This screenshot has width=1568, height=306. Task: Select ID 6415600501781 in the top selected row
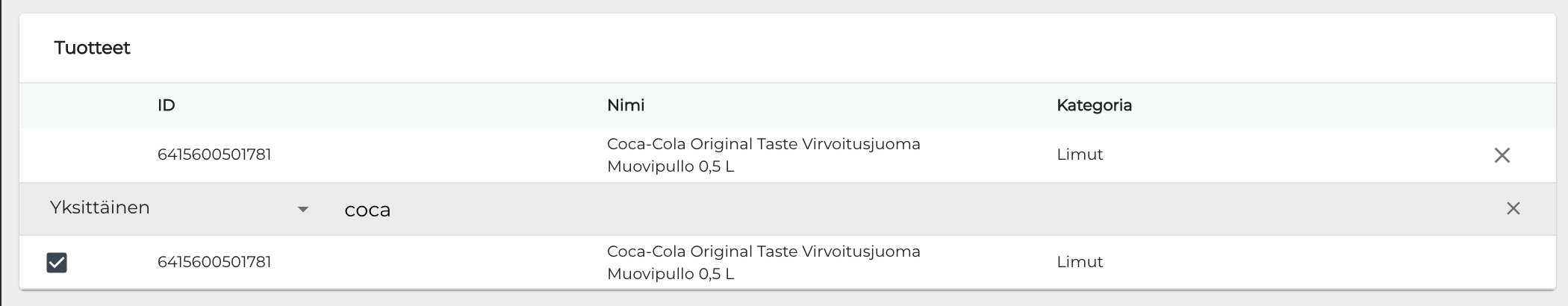(214, 155)
